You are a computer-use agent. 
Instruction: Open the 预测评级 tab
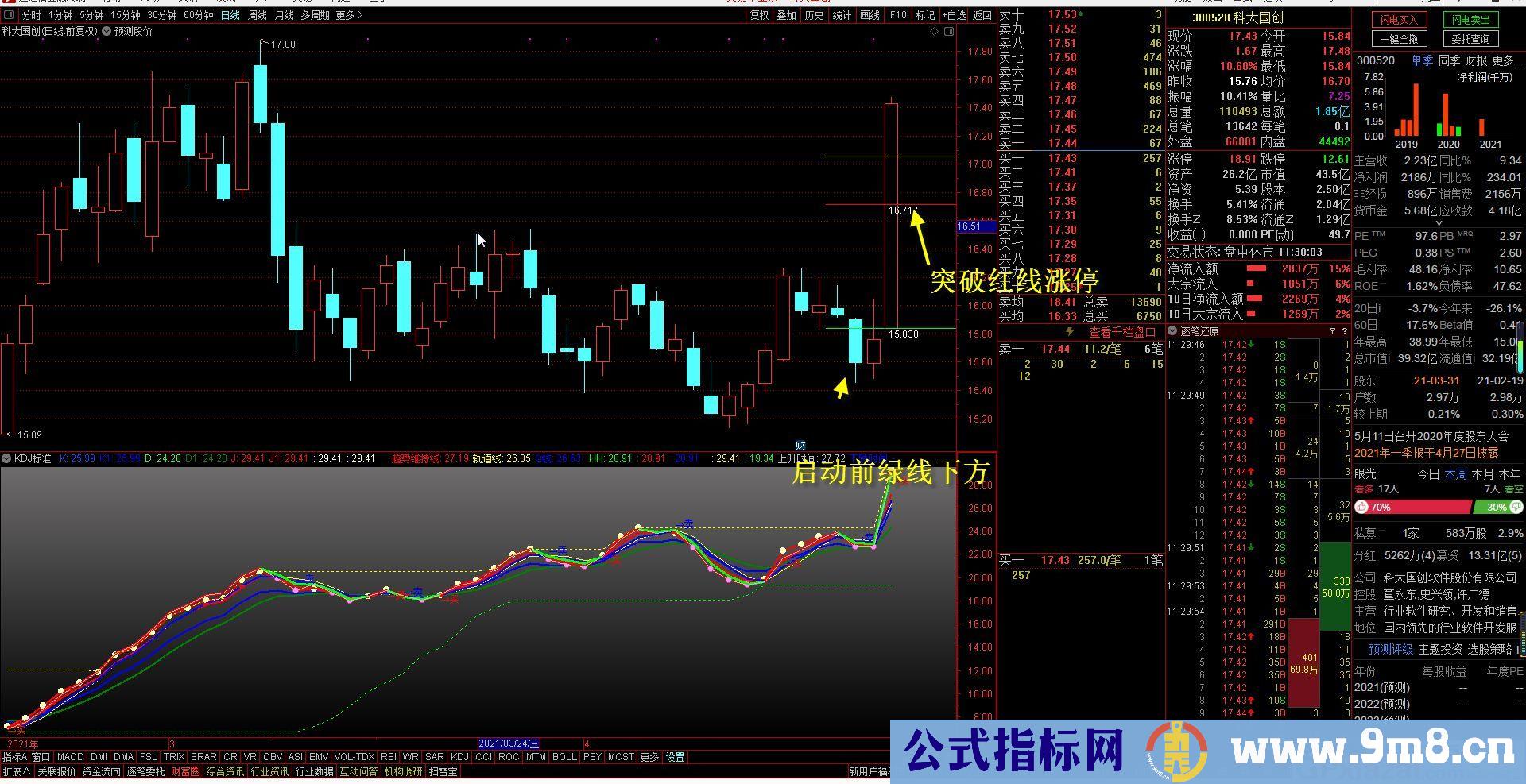click(x=1391, y=650)
